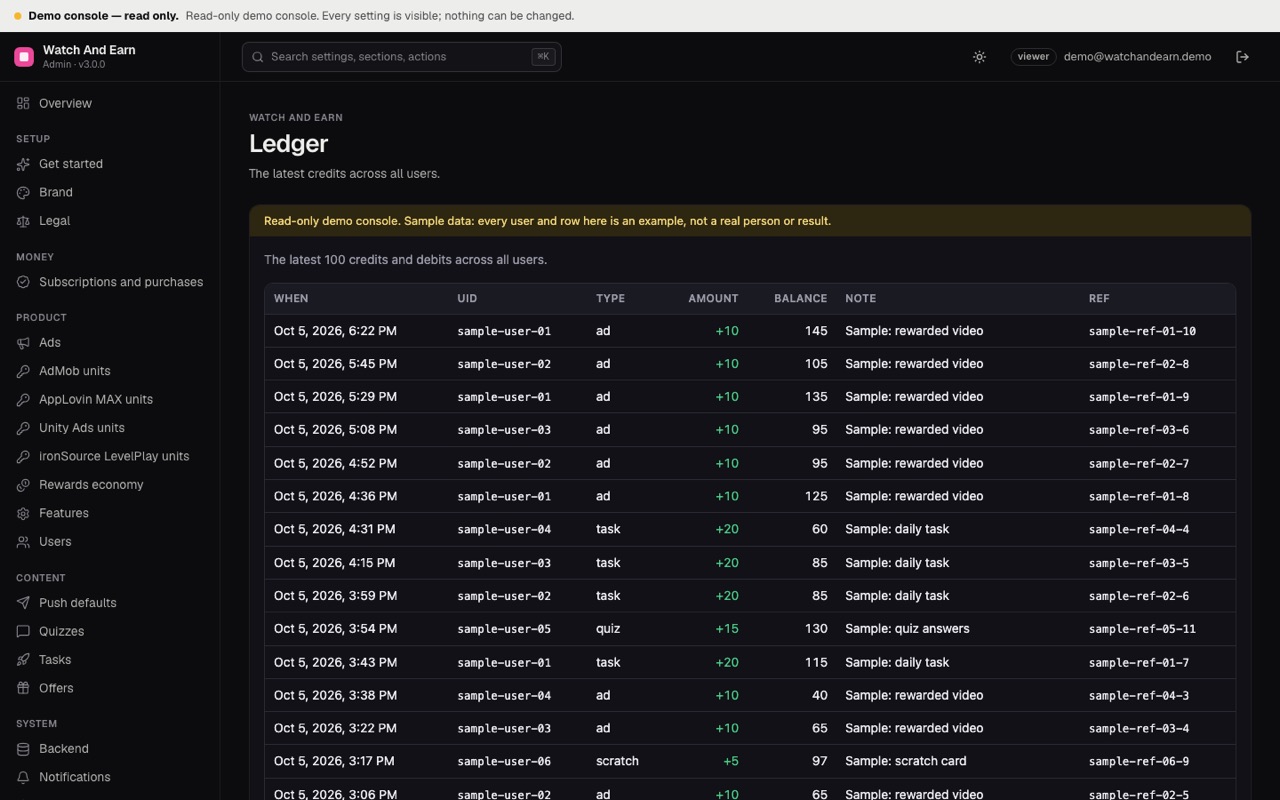Click the AMOUNT column header
The width and height of the screenshot is (1280, 800).
713,299
